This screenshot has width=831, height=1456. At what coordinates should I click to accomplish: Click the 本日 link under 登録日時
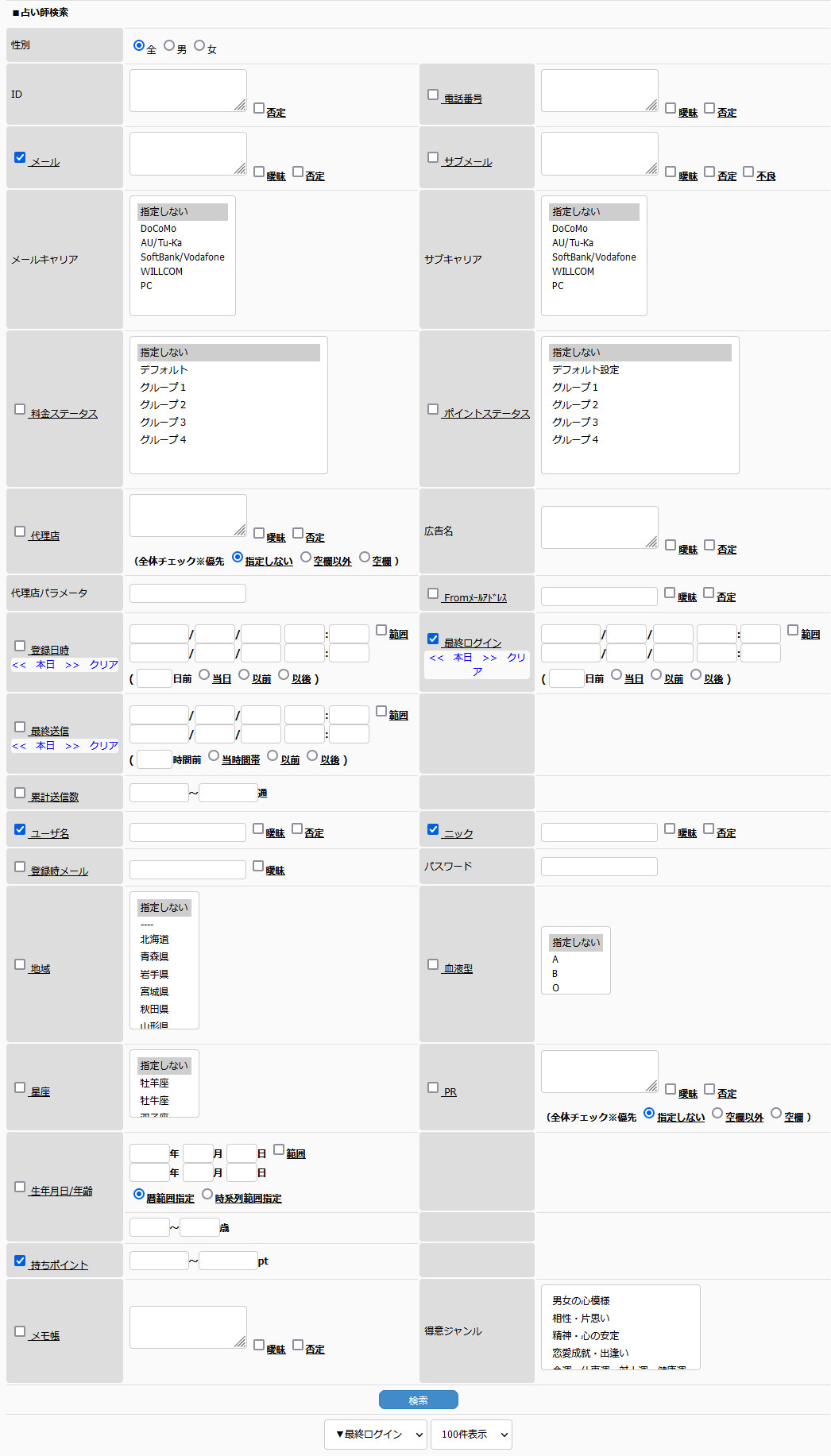point(45,665)
